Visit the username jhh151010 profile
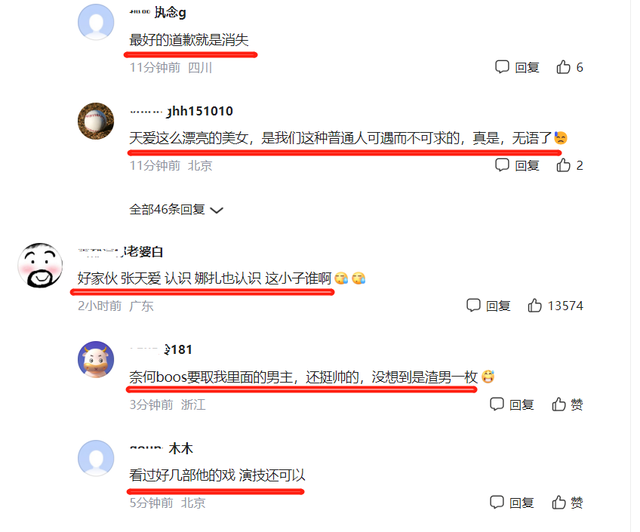Screen dimensions: 640x532 click(x=181, y=111)
